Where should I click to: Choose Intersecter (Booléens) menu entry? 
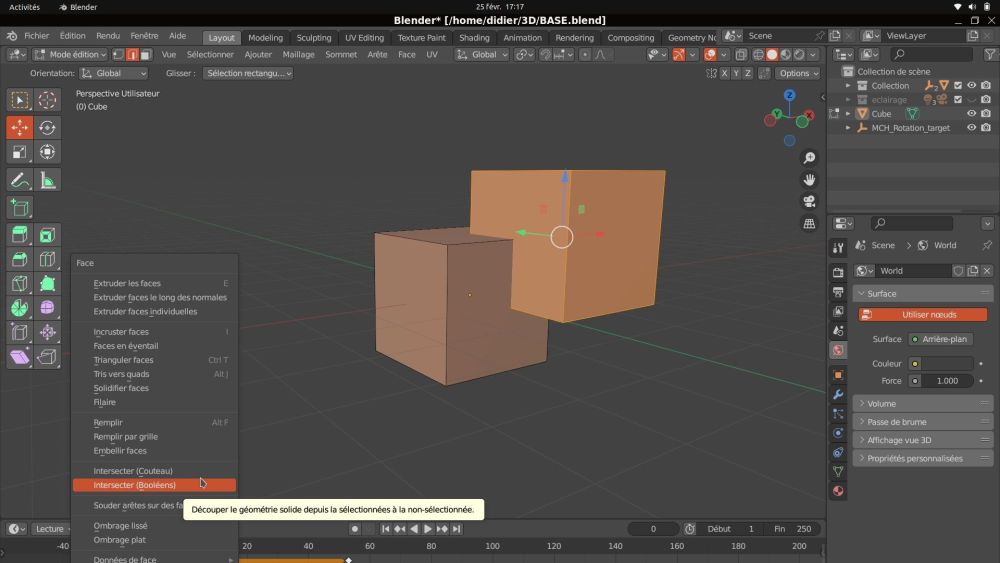pyautogui.click(x=154, y=485)
